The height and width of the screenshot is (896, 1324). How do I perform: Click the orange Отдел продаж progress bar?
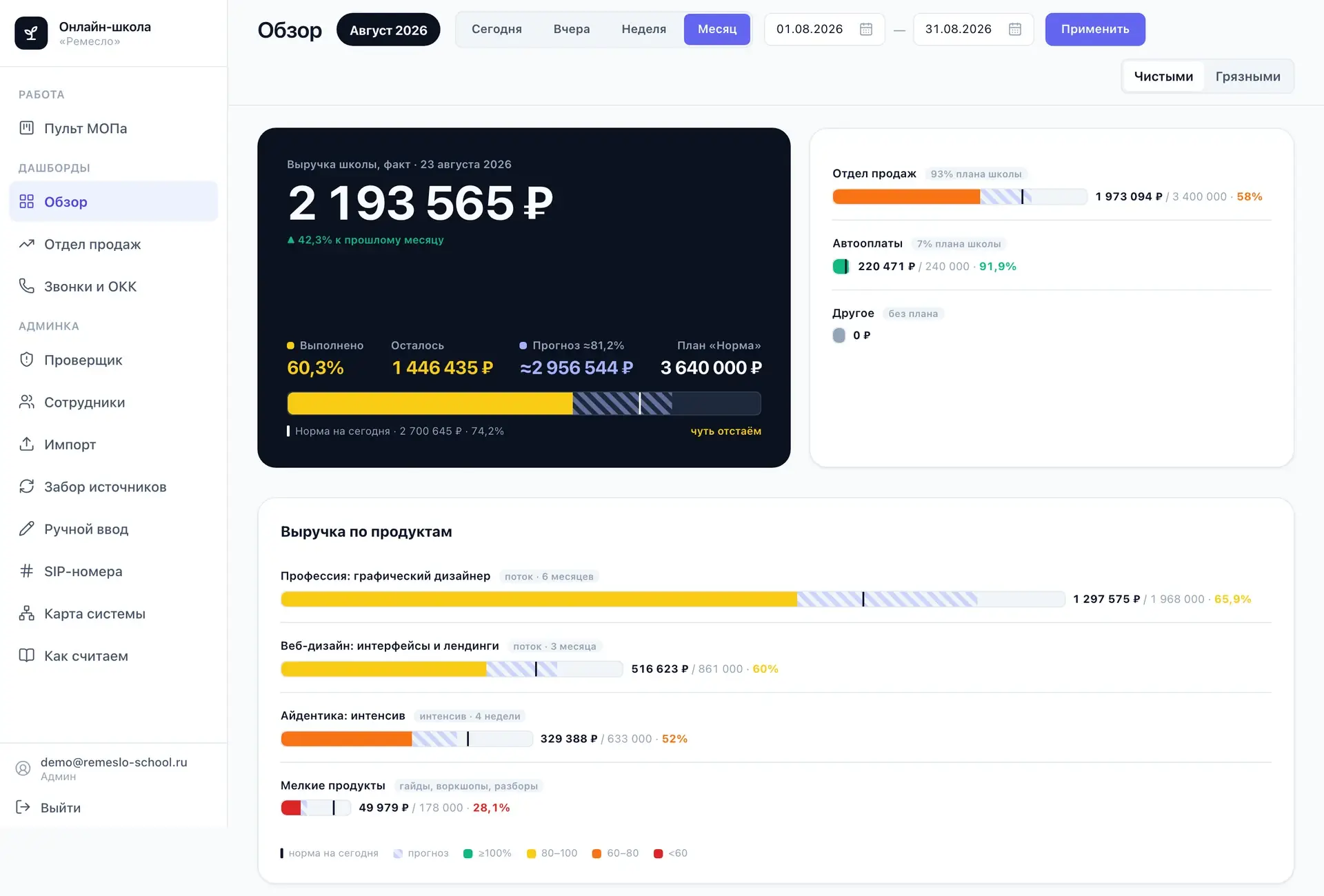pyautogui.click(x=959, y=196)
